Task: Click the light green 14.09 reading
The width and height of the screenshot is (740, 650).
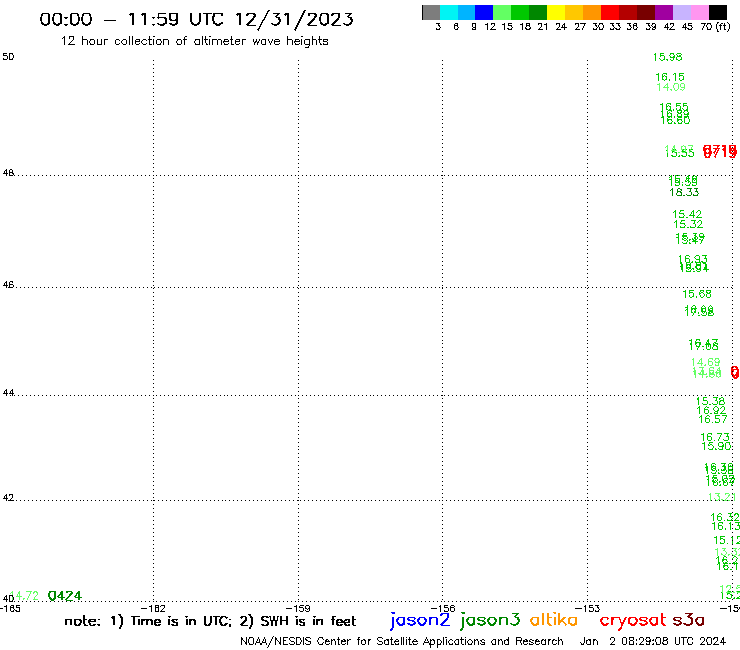Action: [671, 87]
